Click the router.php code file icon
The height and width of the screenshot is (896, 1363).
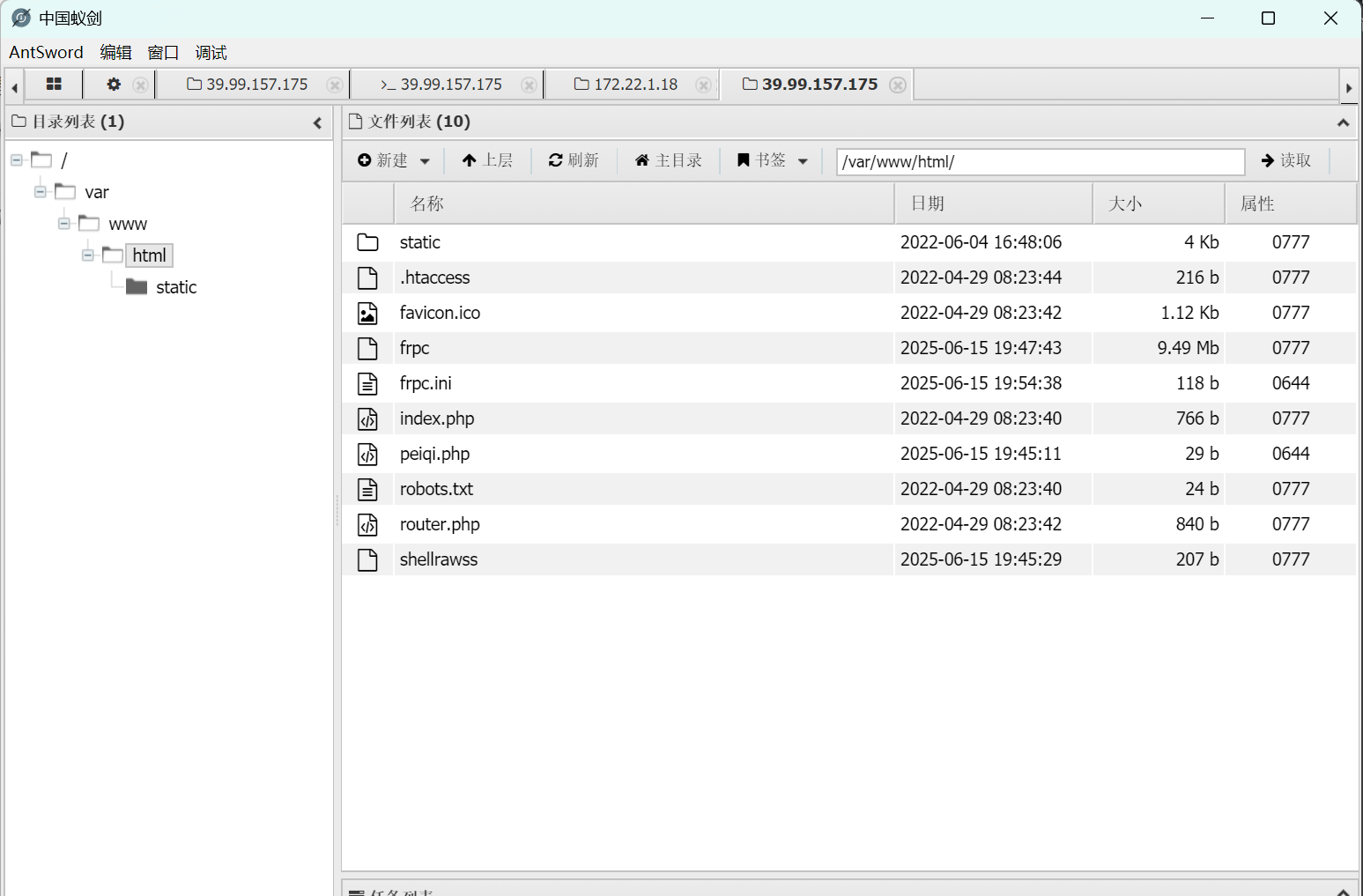point(367,524)
